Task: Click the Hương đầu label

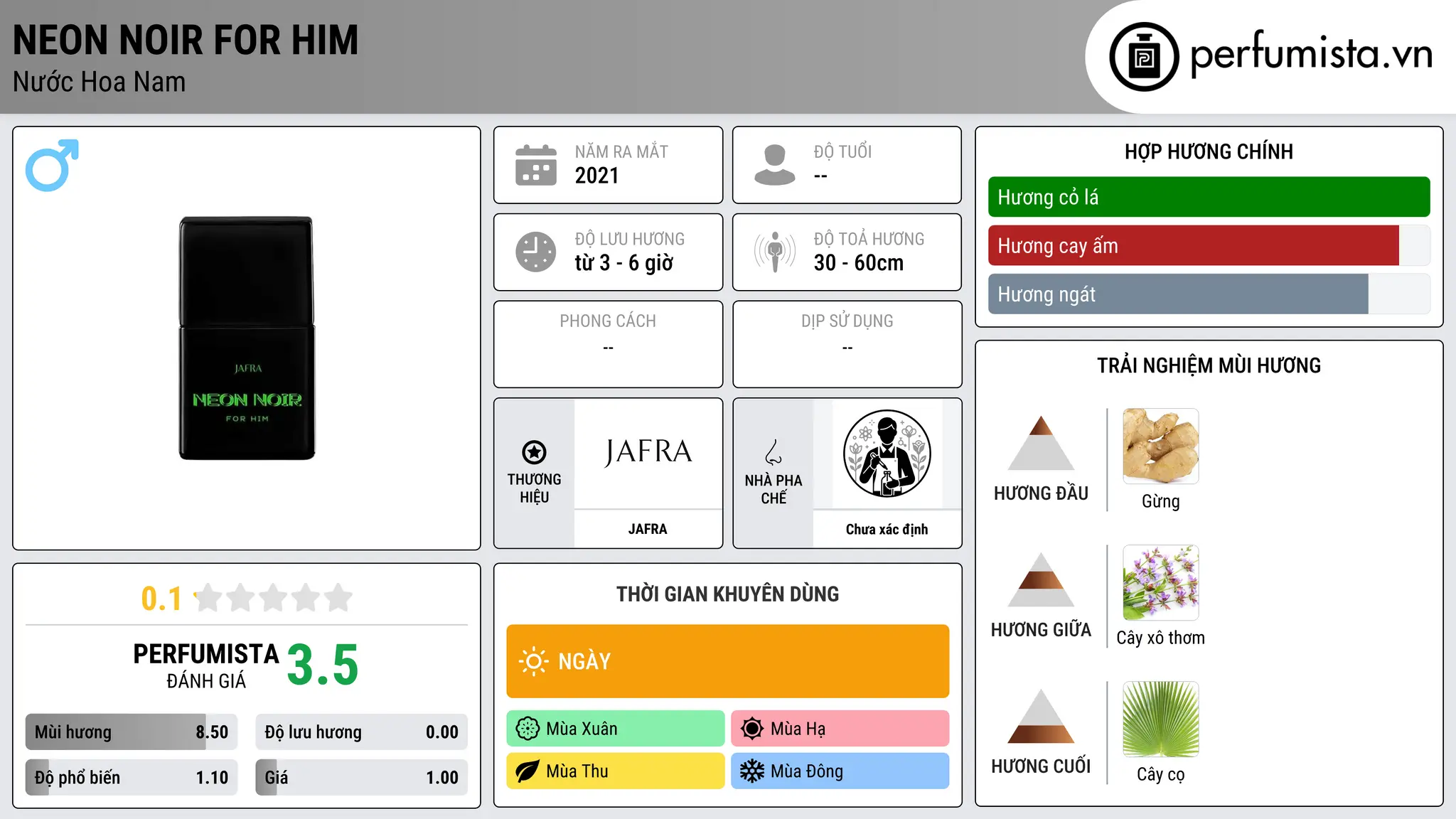Action: (1041, 493)
